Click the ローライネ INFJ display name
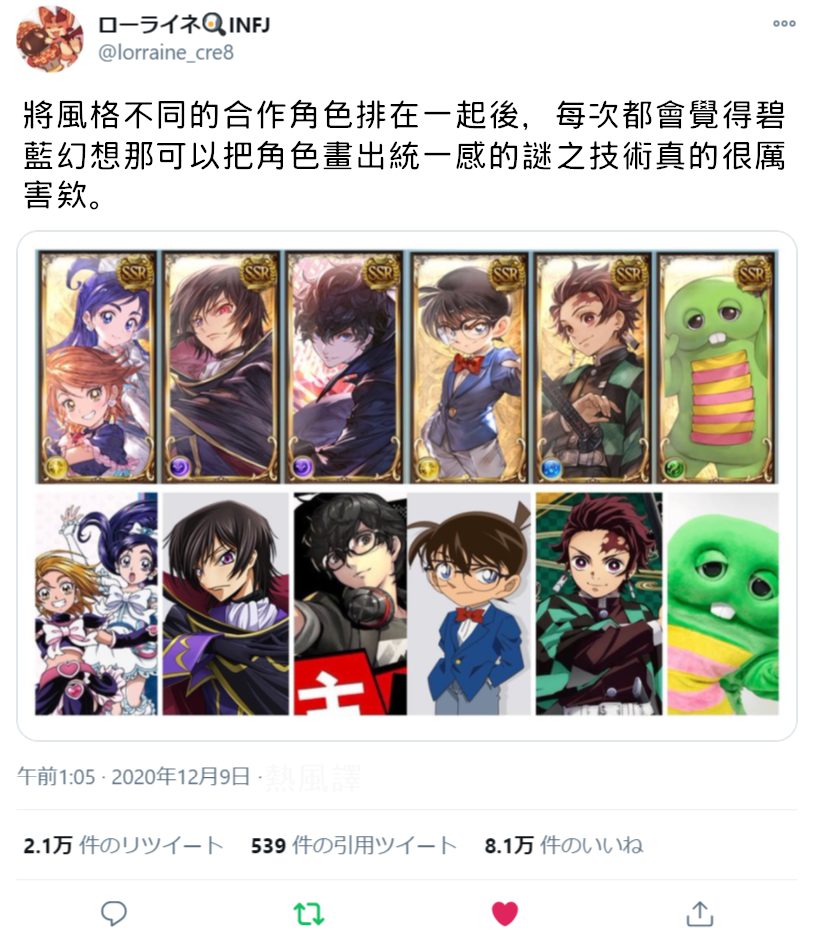This screenshot has width=815, height=942. (x=184, y=25)
